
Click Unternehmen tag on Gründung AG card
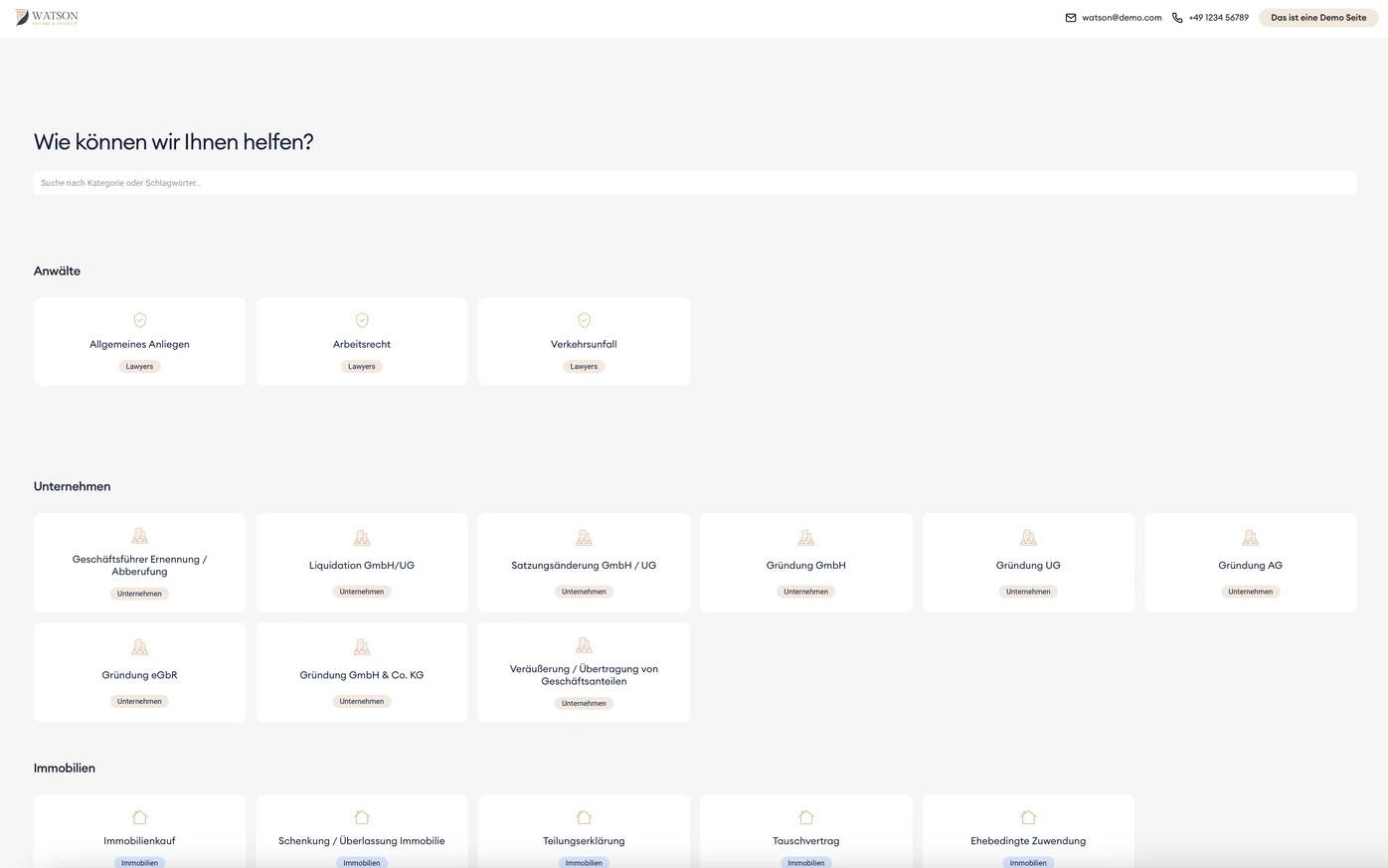pyautogui.click(x=1251, y=592)
